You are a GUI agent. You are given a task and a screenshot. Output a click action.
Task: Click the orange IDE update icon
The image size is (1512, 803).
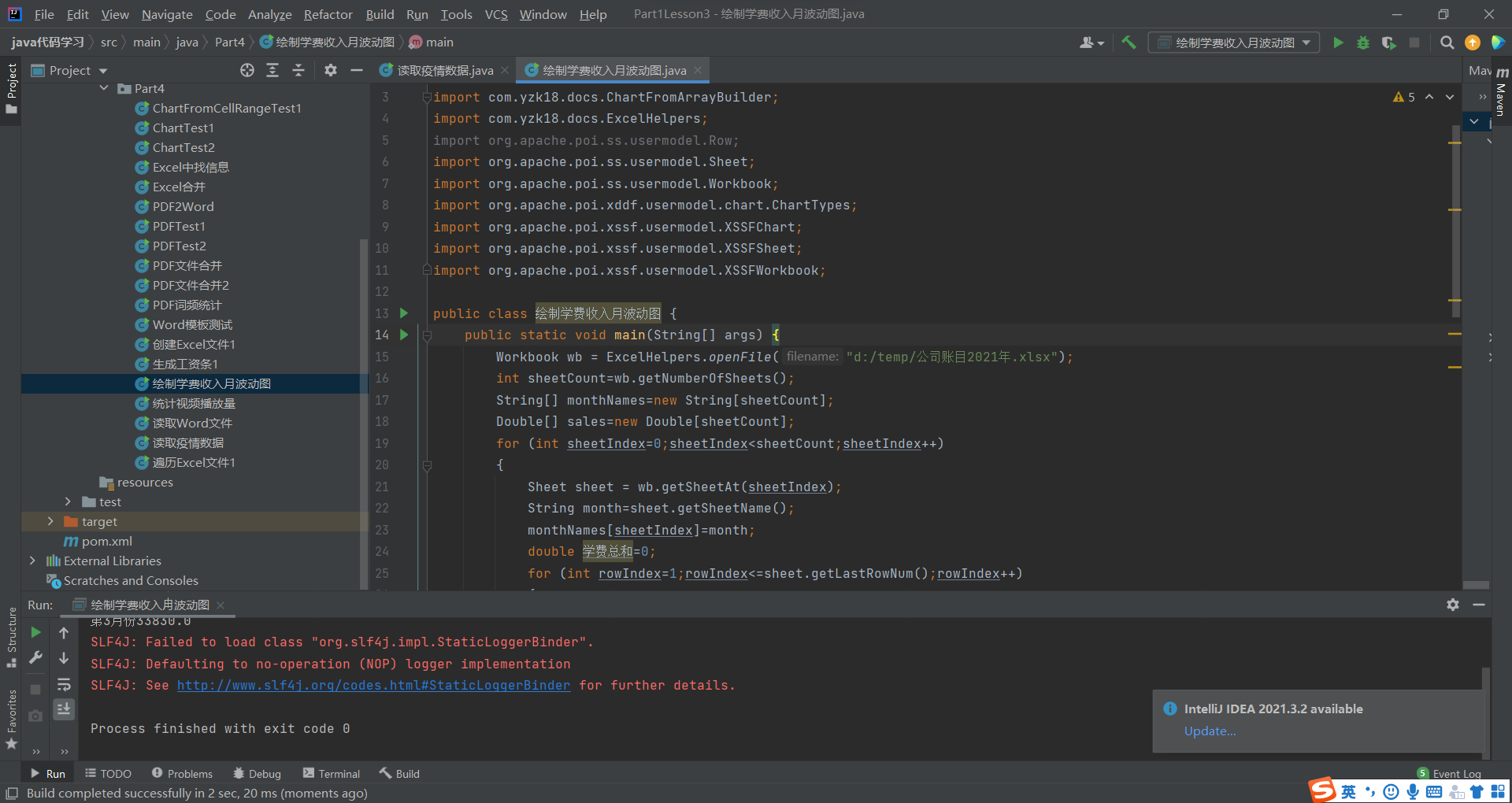coord(1473,43)
